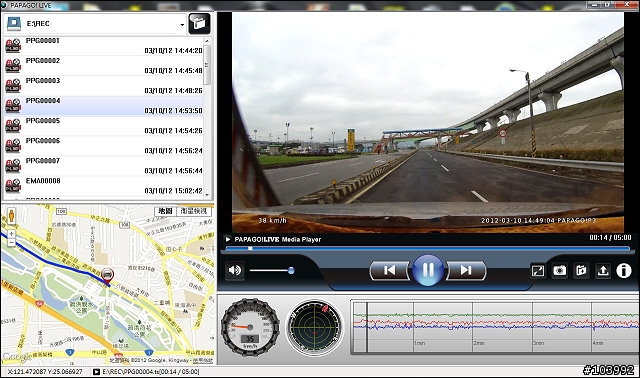Select recording PPG00006
This screenshot has width=640, height=378.
(103, 146)
